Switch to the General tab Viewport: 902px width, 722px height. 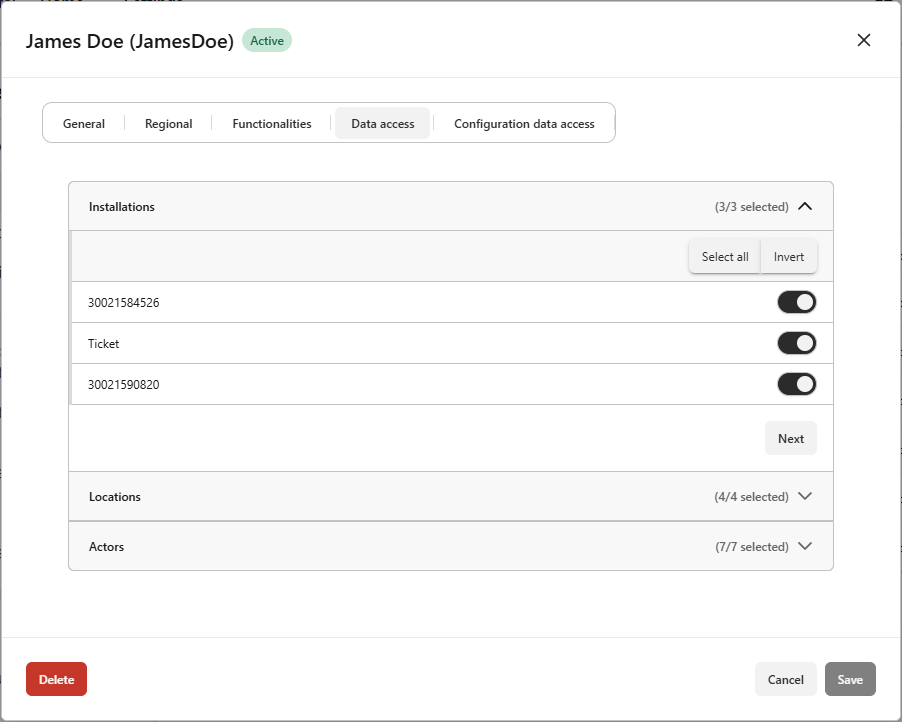84,124
